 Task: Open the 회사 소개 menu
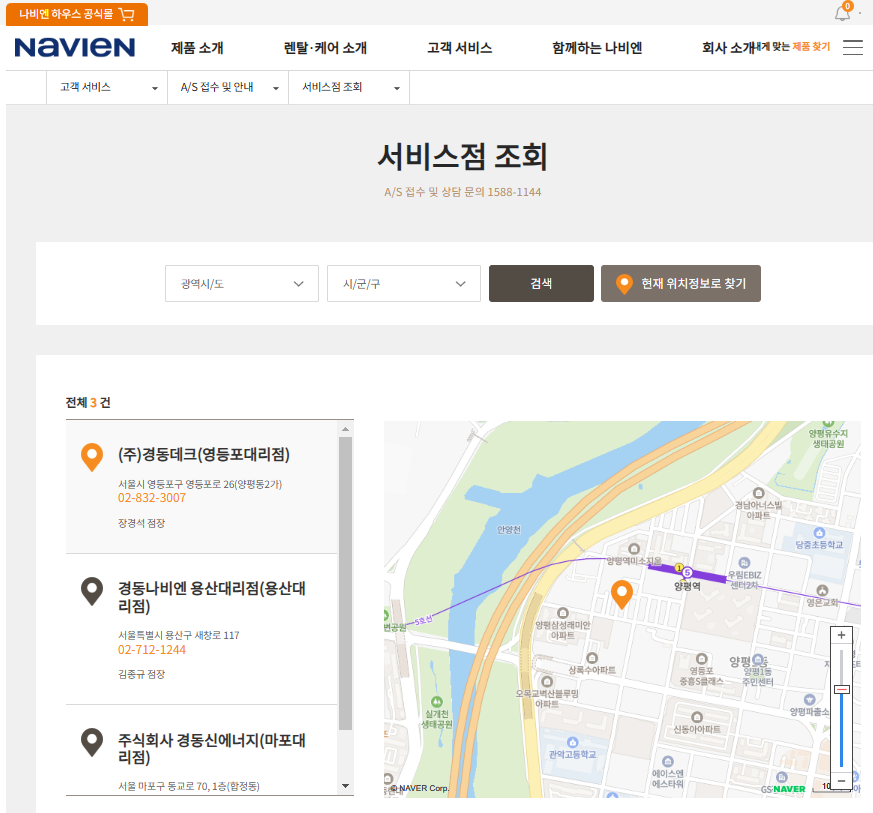(x=728, y=48)
